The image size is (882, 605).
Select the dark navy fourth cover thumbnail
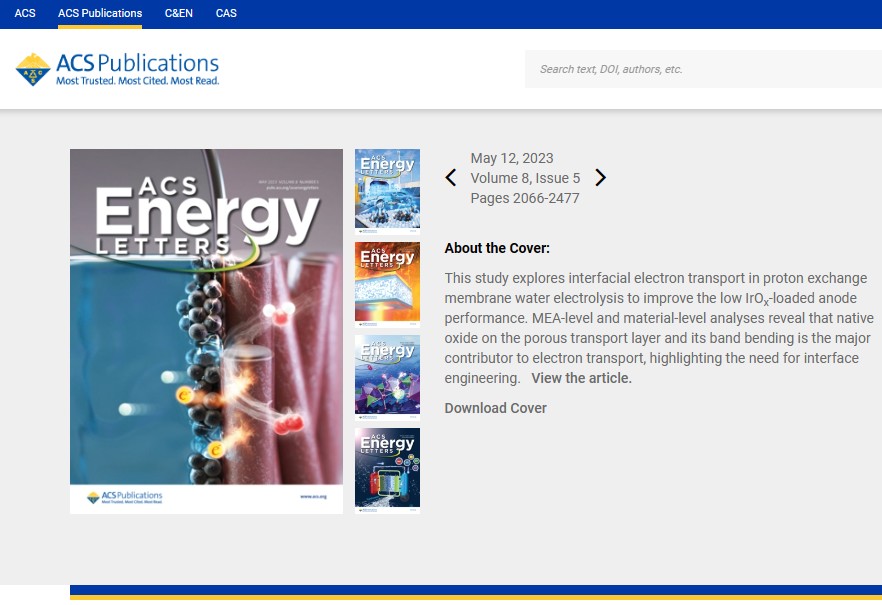[x=388, y=471]
